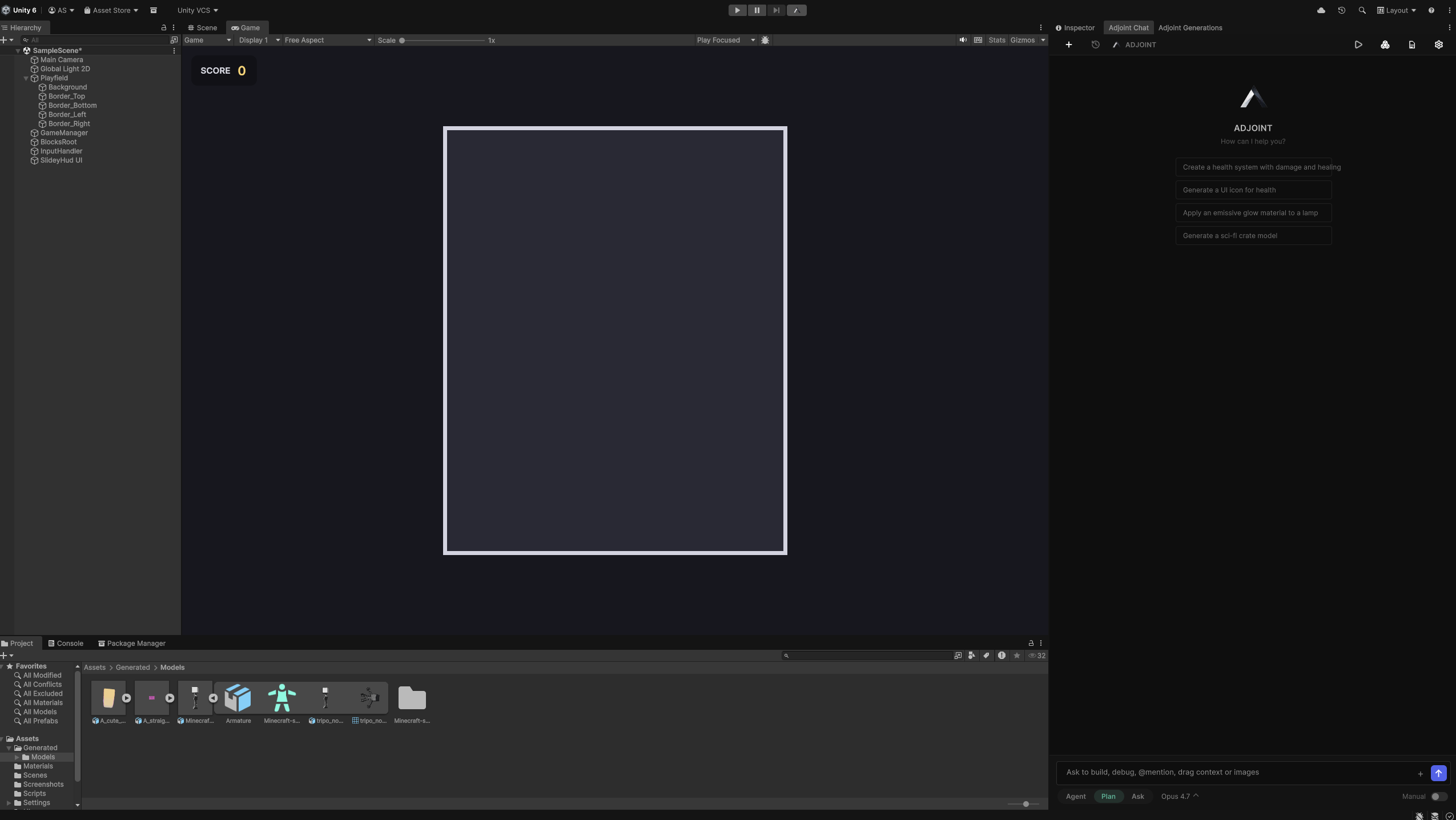Switch to the Console tab
The height and width of the screenshot is (820, 1456).
pyautogui.click(x=66, y=643)
